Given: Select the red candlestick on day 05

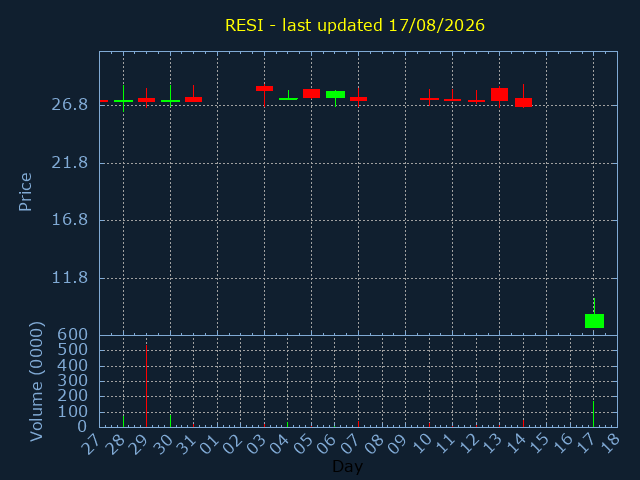Looking at the screenshot, I should click(311, 93).
